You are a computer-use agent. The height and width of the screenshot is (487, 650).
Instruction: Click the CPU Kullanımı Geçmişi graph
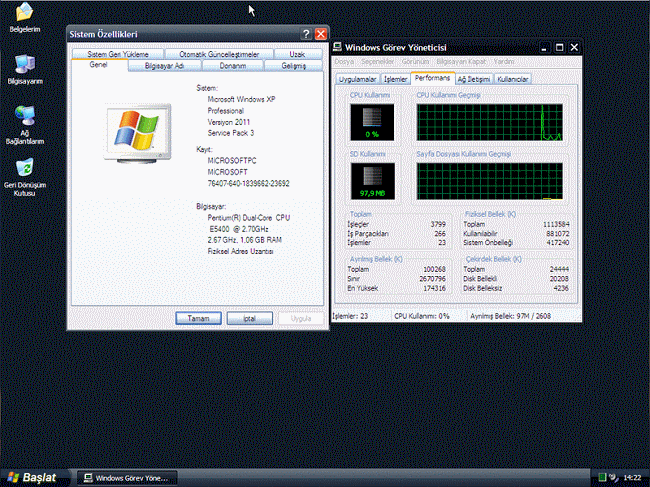(490, 122)
